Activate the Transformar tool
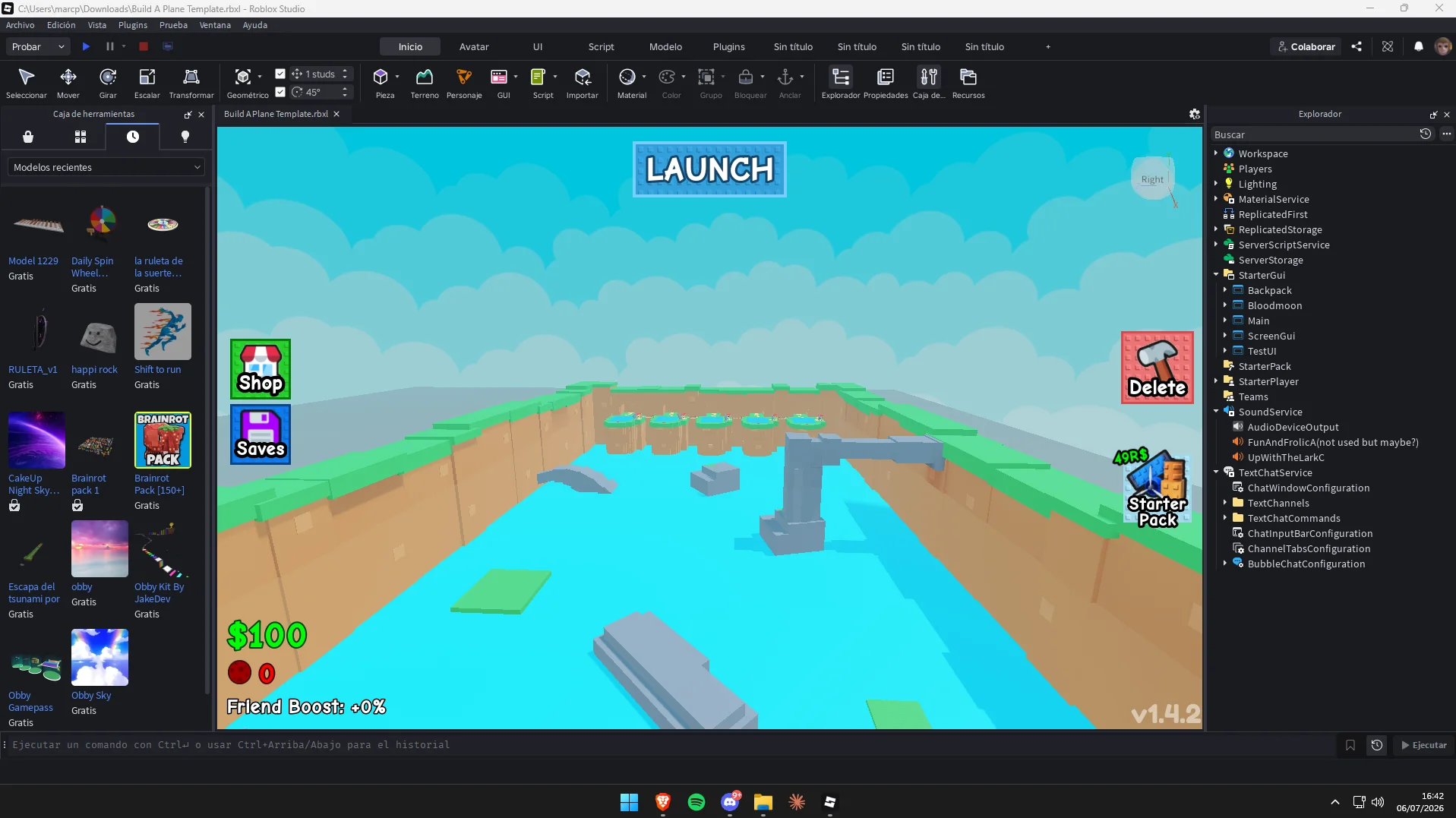The height and width of the screenshot is (818, 1456). (x=191, y=83)
